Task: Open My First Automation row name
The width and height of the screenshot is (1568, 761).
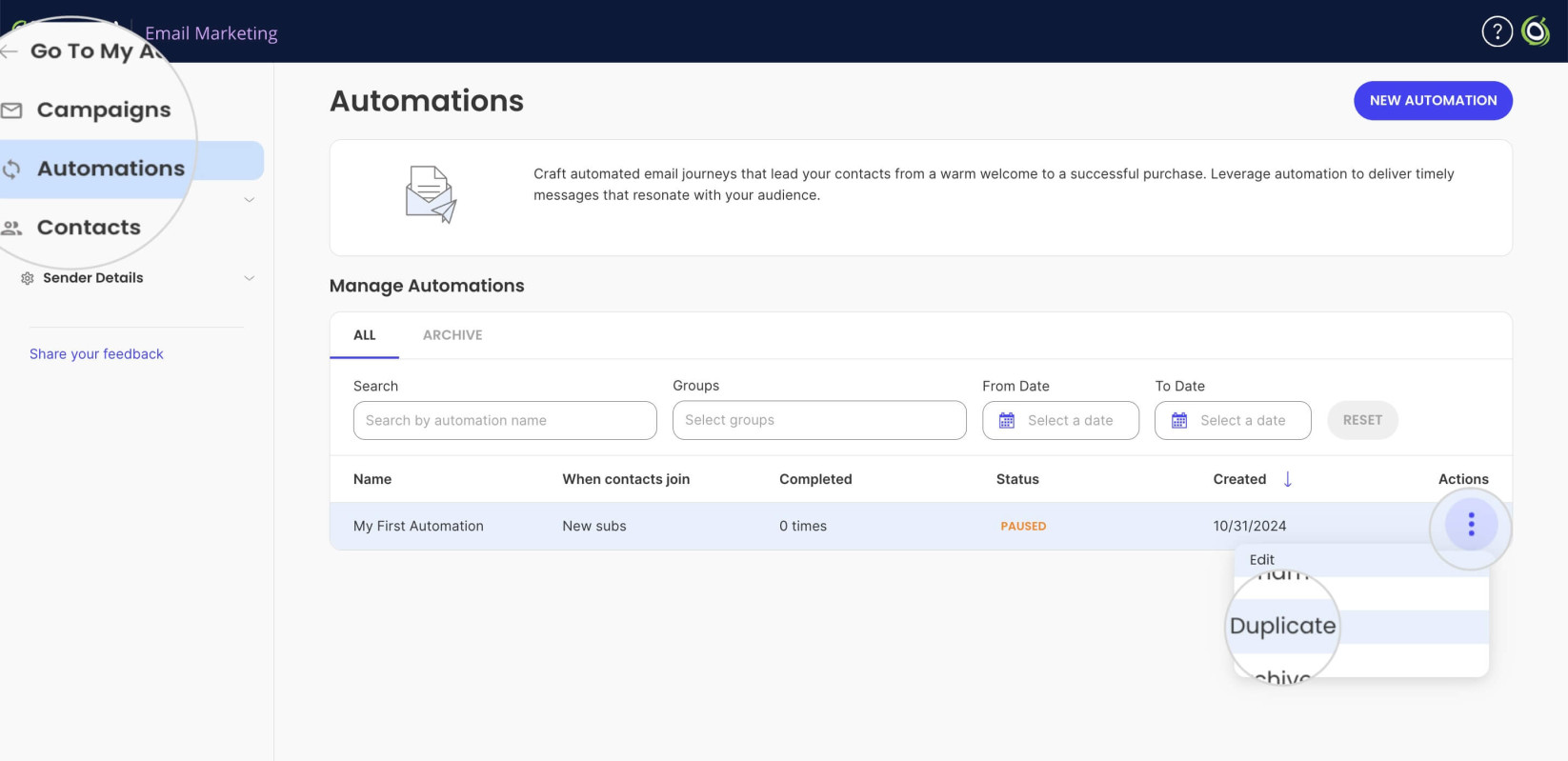Action: pyautogui.click(x=418, y=526)
